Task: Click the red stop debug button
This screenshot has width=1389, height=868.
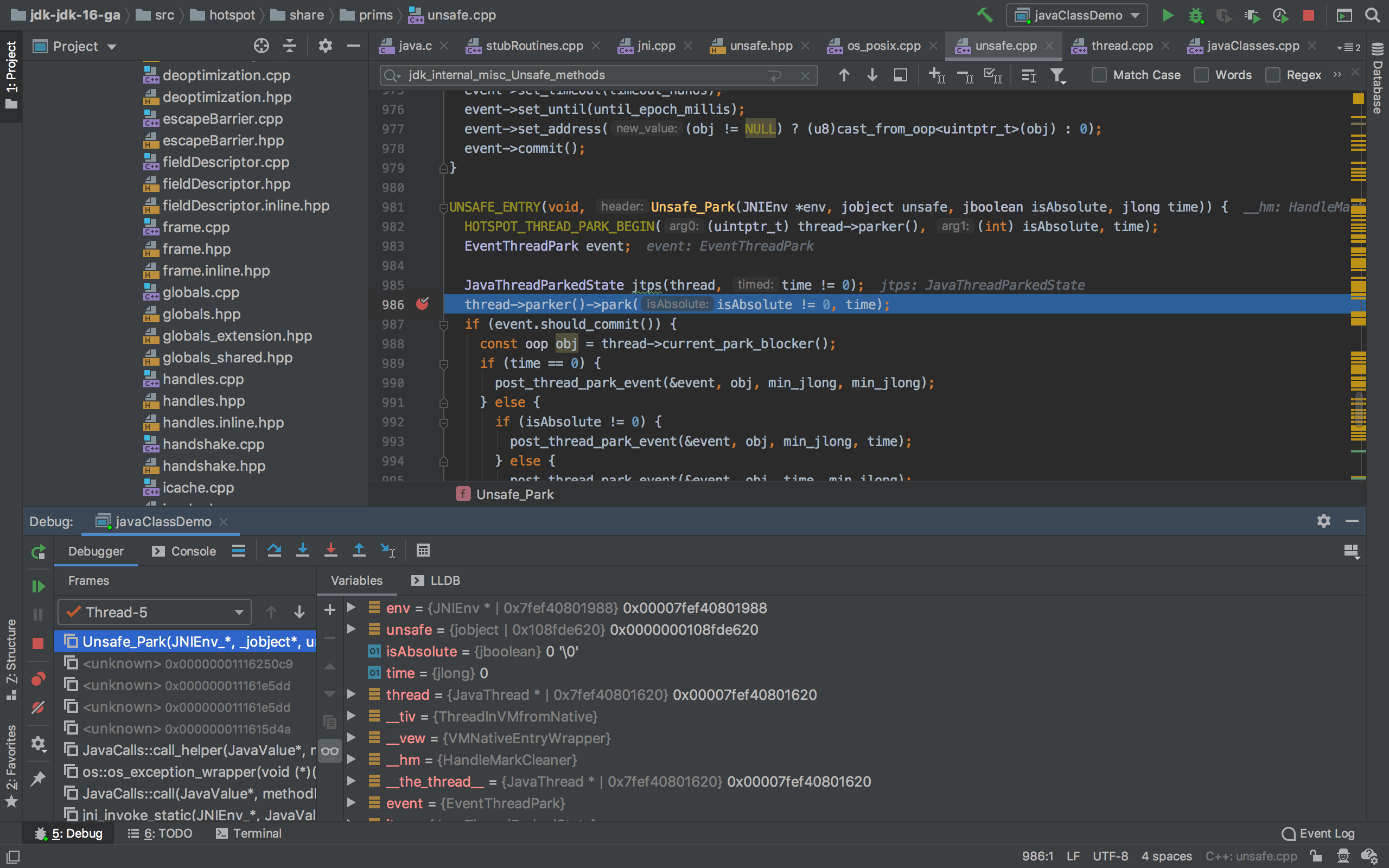Action: click(38, 643)
